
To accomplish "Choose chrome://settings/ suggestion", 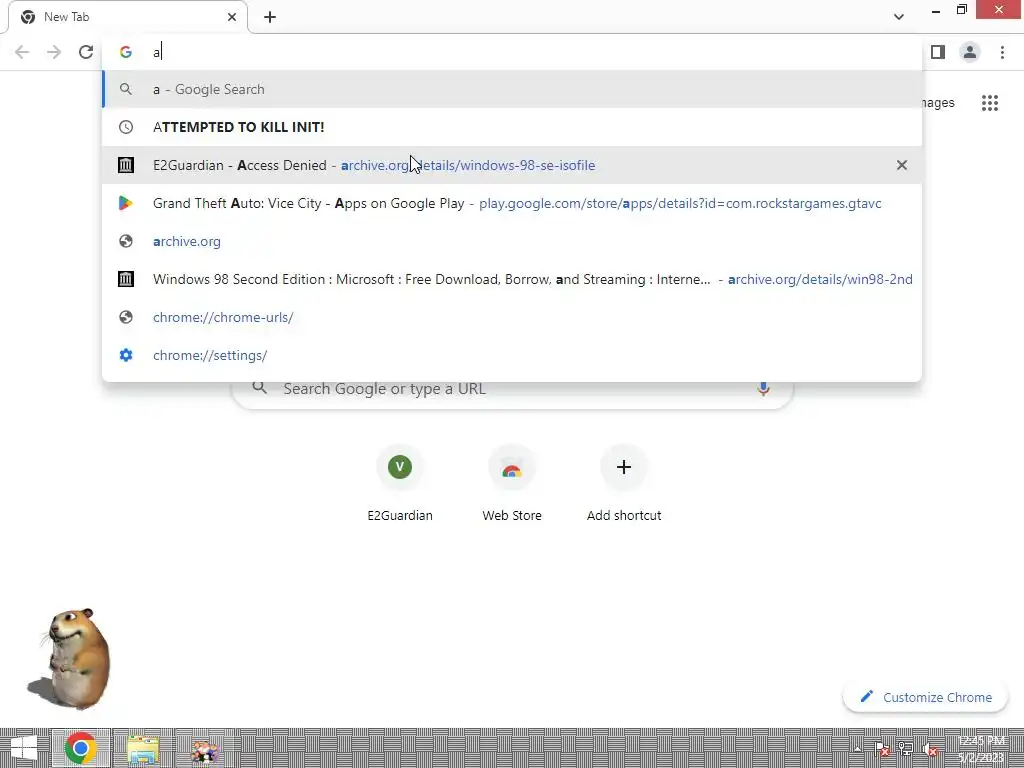I will pyautogui.click(x=512, y=355).
